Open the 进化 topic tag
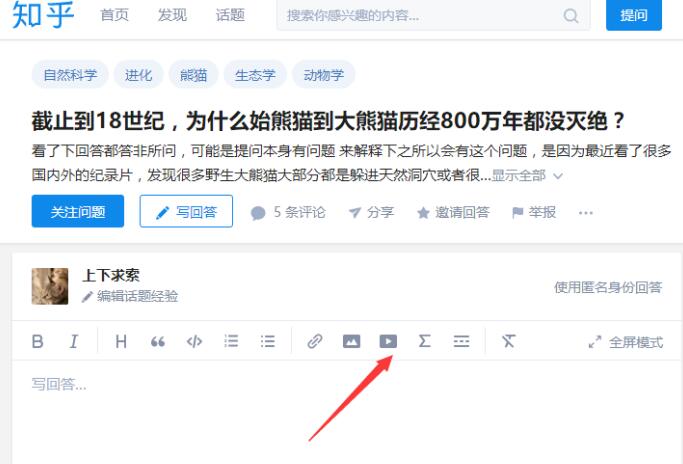This screenshot has width=683, height=464. [139, 75]
